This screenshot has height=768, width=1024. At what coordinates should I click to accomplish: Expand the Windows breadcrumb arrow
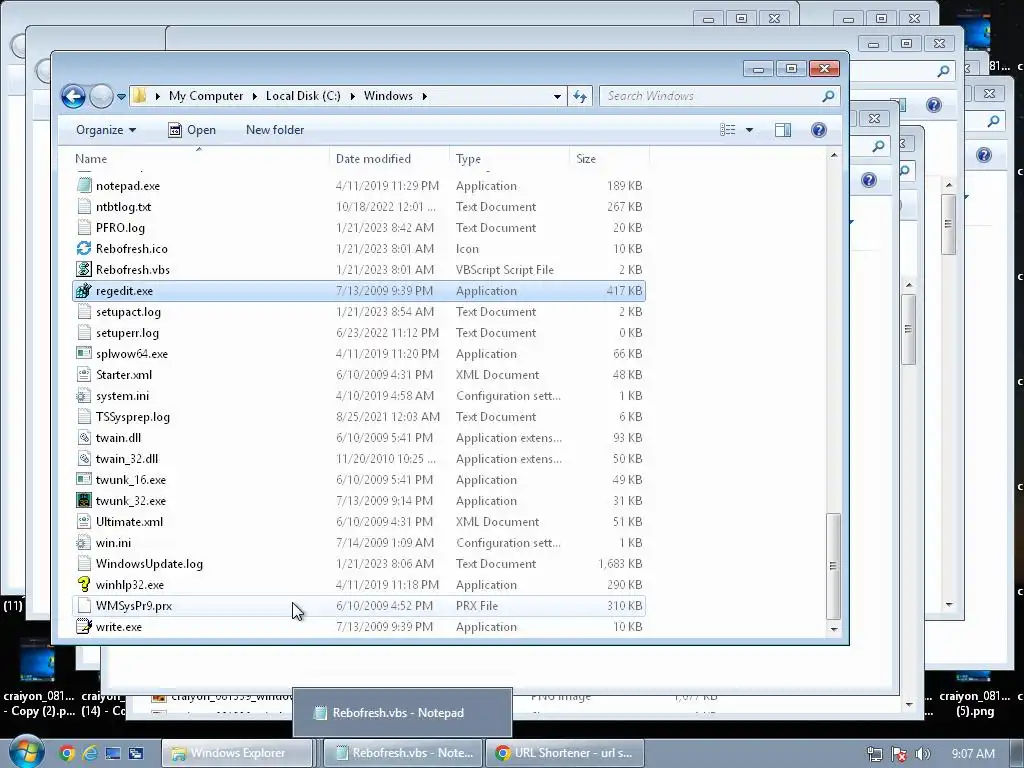pyautogui.click(x=424, y=96)
